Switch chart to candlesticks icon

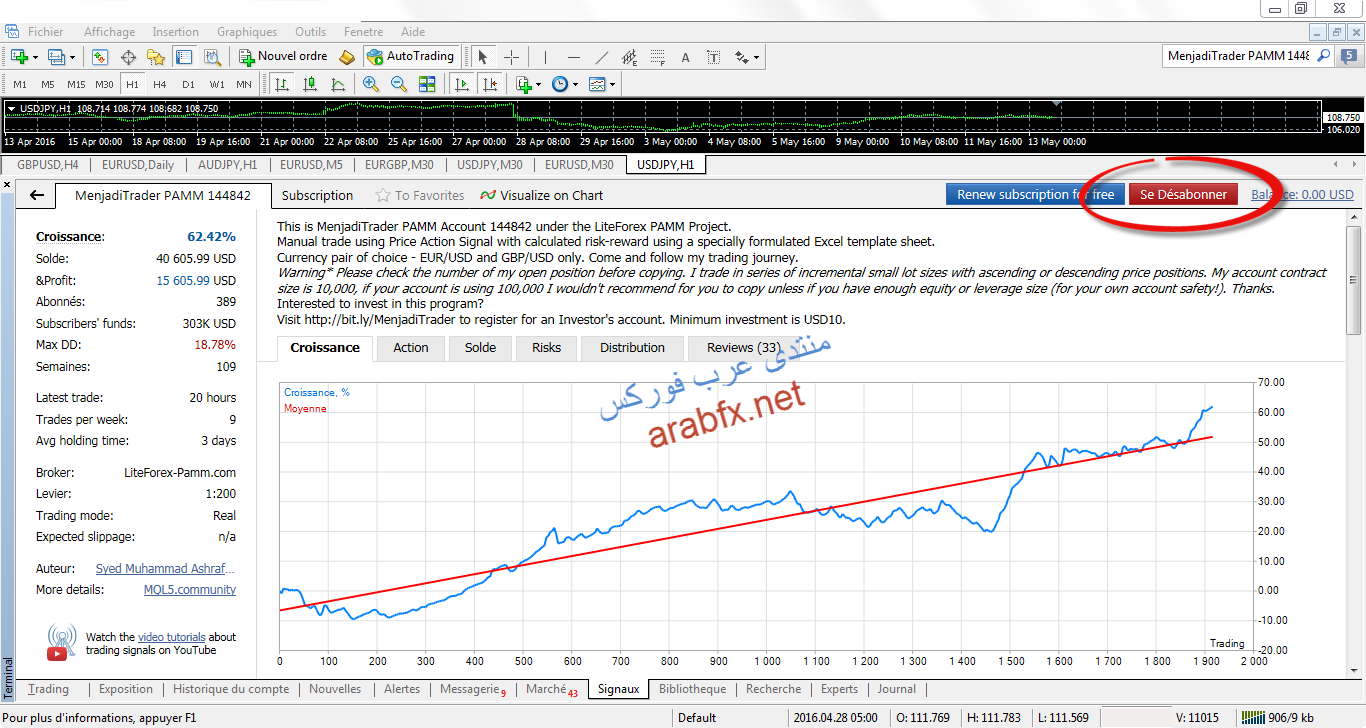pyautogui.click(x=310, y=84)
